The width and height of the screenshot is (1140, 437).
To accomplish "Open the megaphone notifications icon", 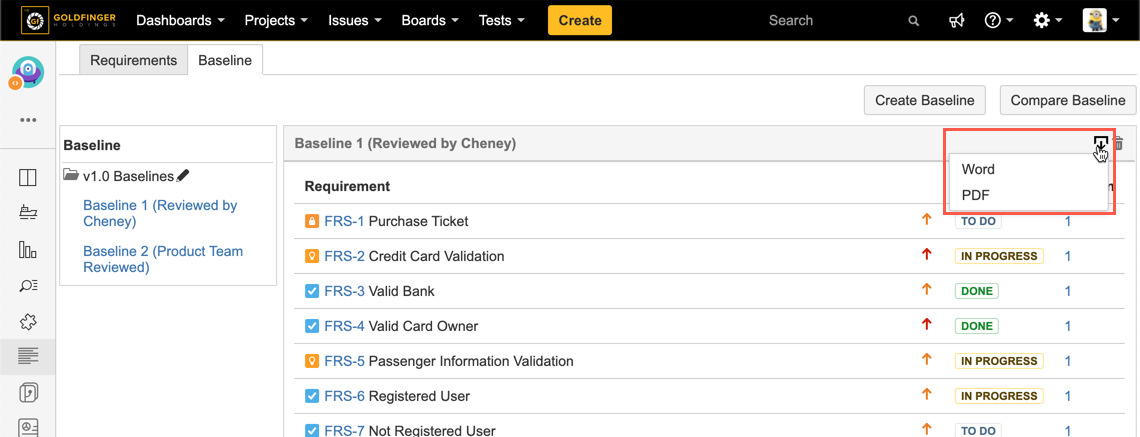I will [x=956, y=21].
